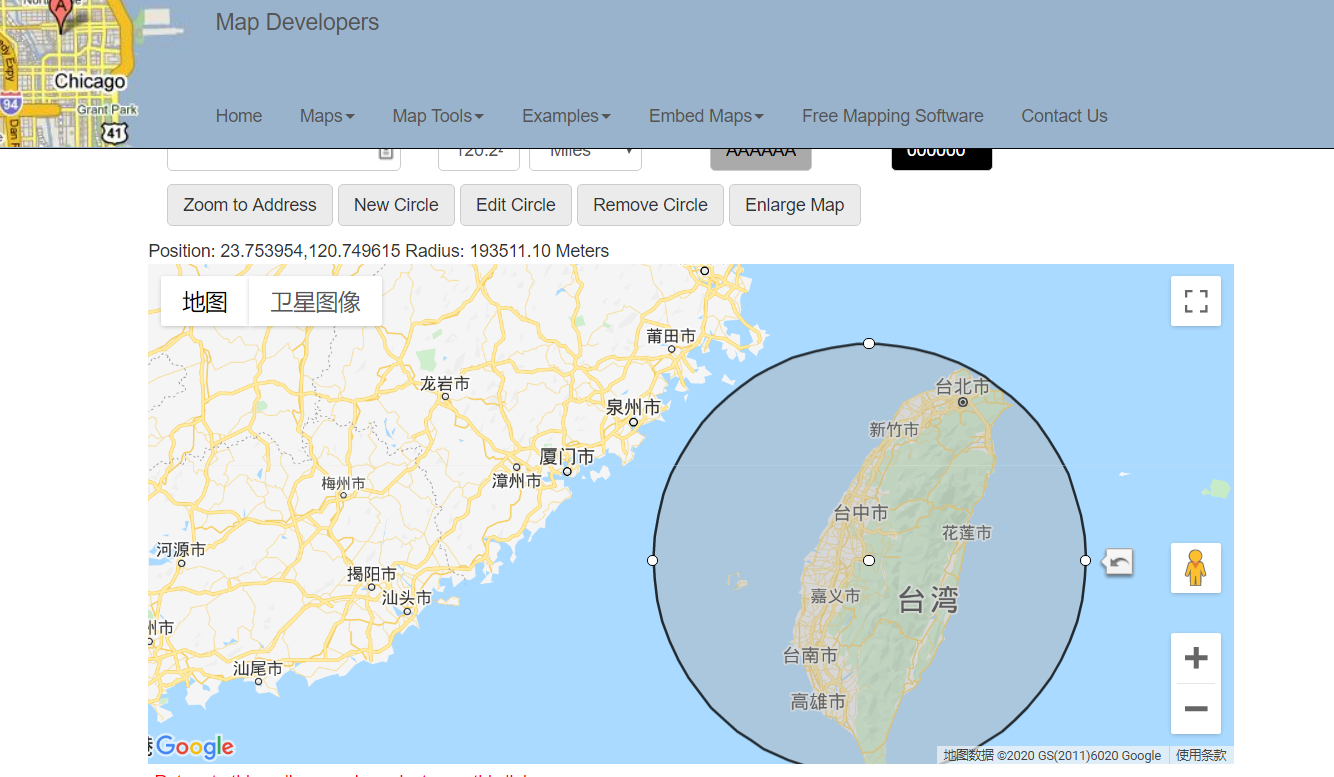Select circle right radius handle
Screen dimensions: 1334x777
1086,560
